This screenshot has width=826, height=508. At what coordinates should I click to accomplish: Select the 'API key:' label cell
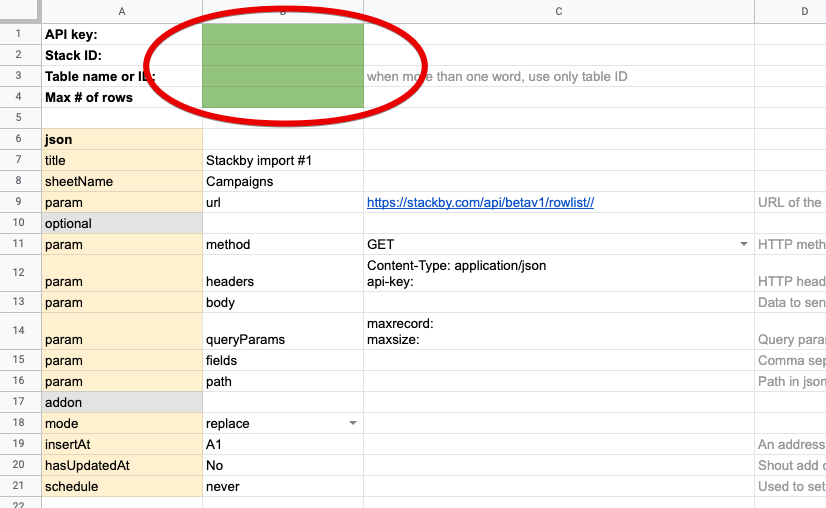[122, 34]
